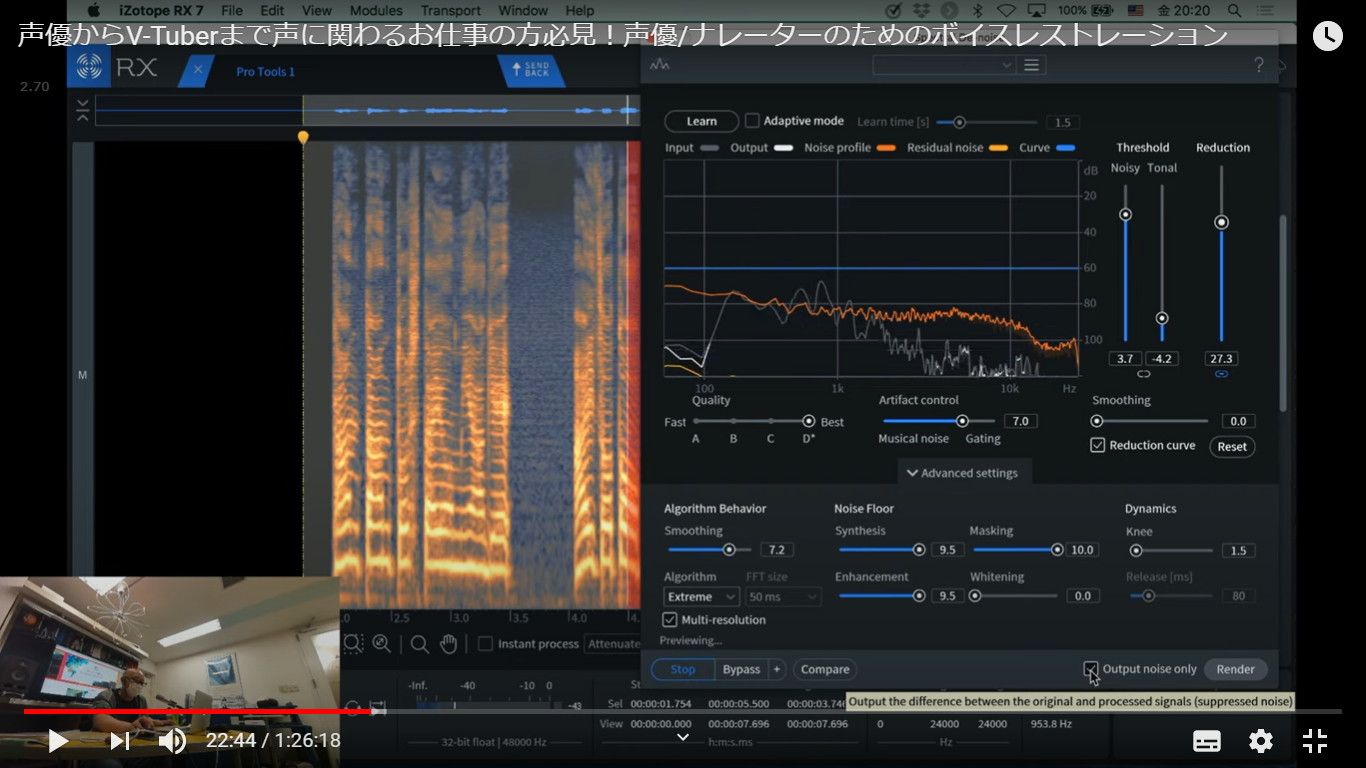The image size is (1366, 768).
Task: Click the Wi-Fi menu bar icon
Action: pyautogui.click(x=1006, y=10)
